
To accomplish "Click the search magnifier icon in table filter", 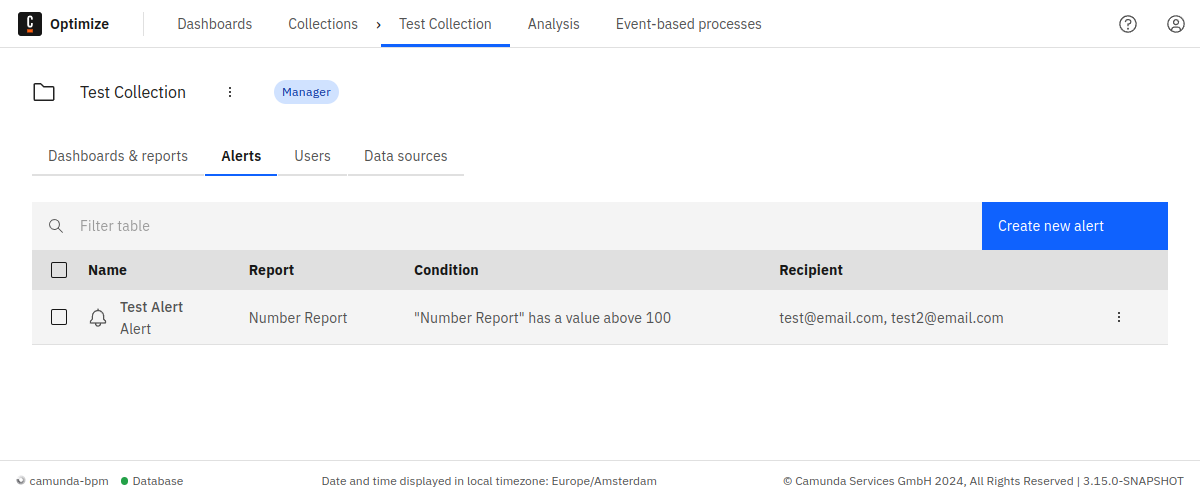I will (57, 226).
